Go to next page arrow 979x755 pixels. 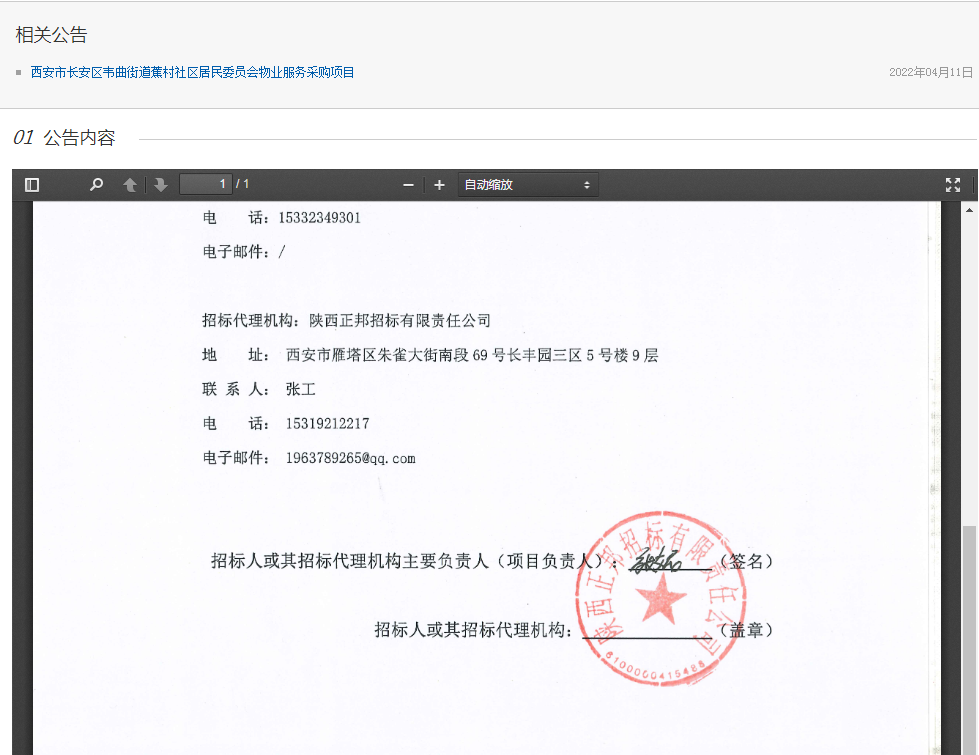(x=160, y=185)
